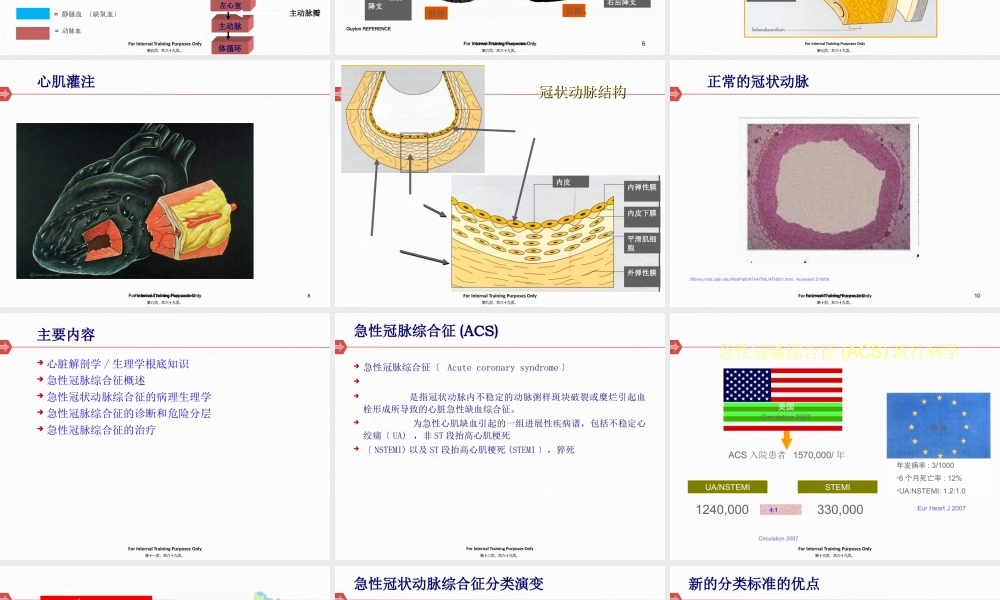Select bullet 急性冠脉综合征的诊断和危险分层
1000x600 pixels.
pos(129,414)
